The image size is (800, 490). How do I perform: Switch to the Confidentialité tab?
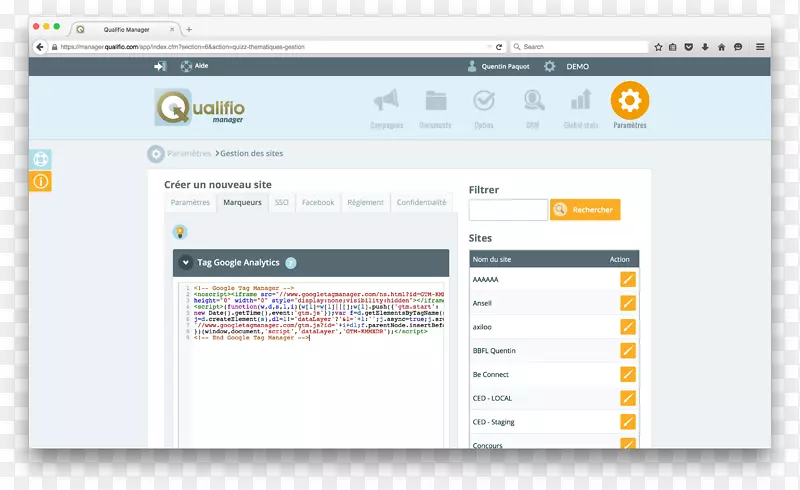pos(421,203)
